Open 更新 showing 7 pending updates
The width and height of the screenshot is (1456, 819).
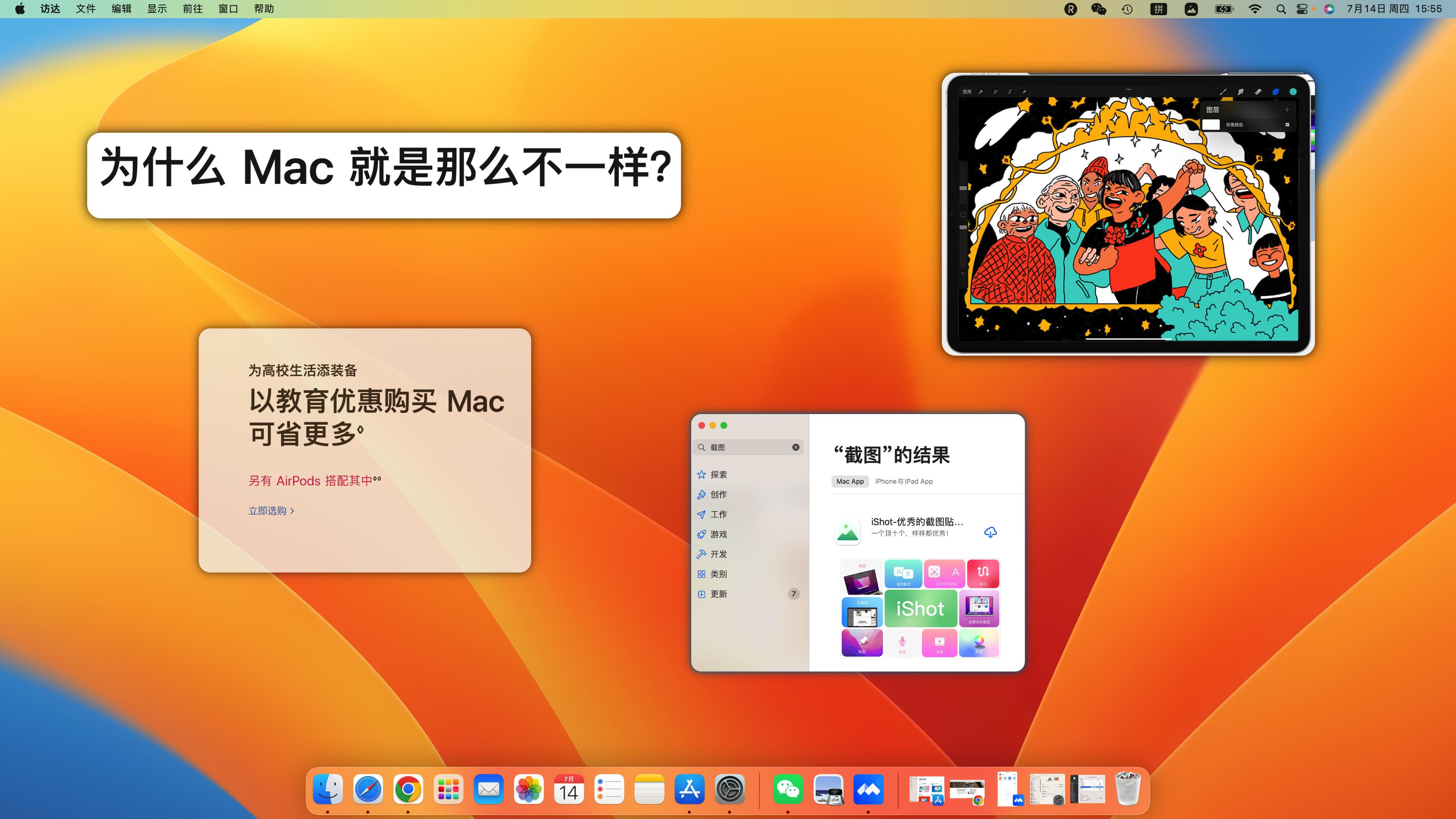(x=719, y=594)
